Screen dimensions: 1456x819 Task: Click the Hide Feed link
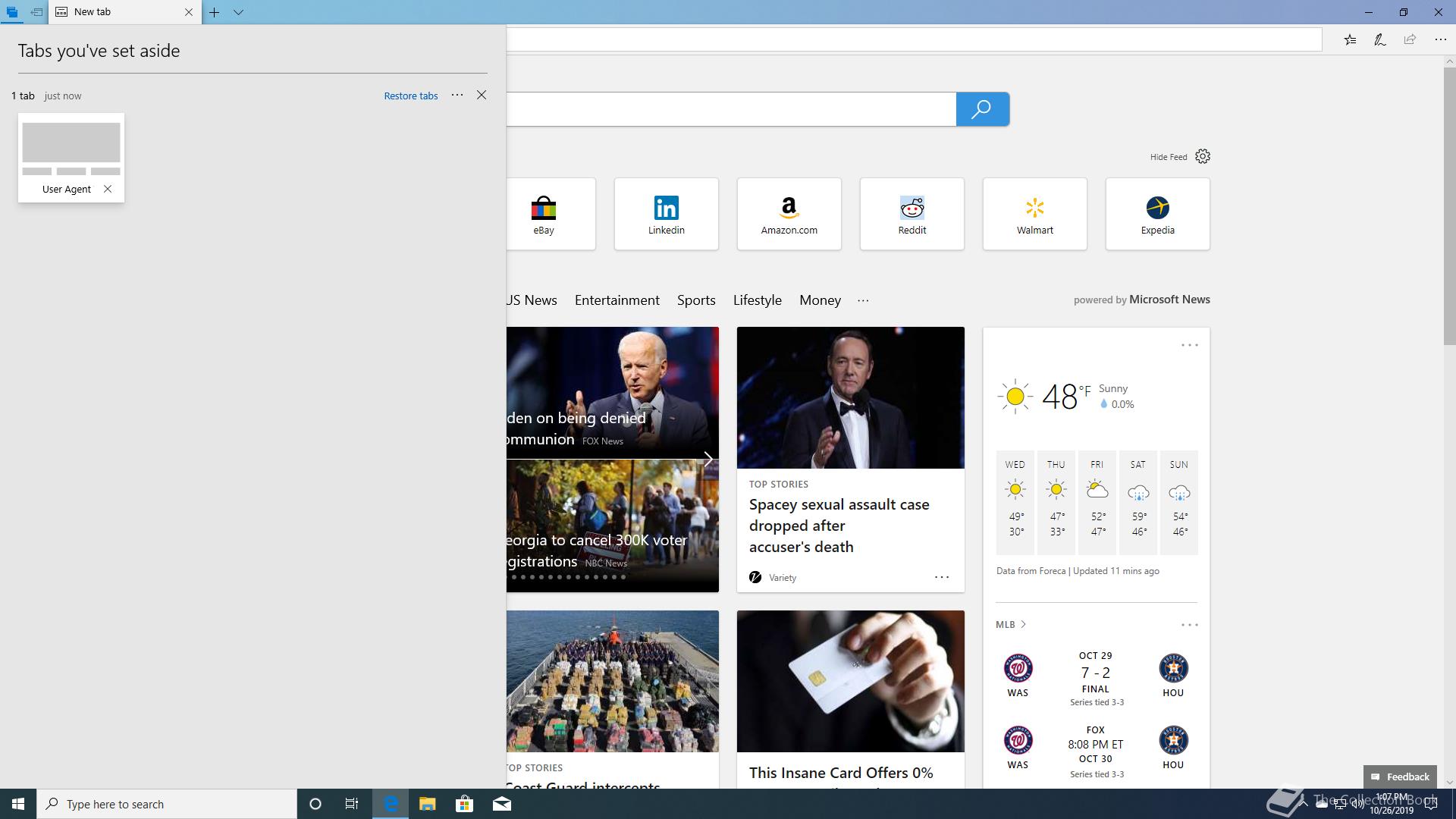pos(1169,157)
